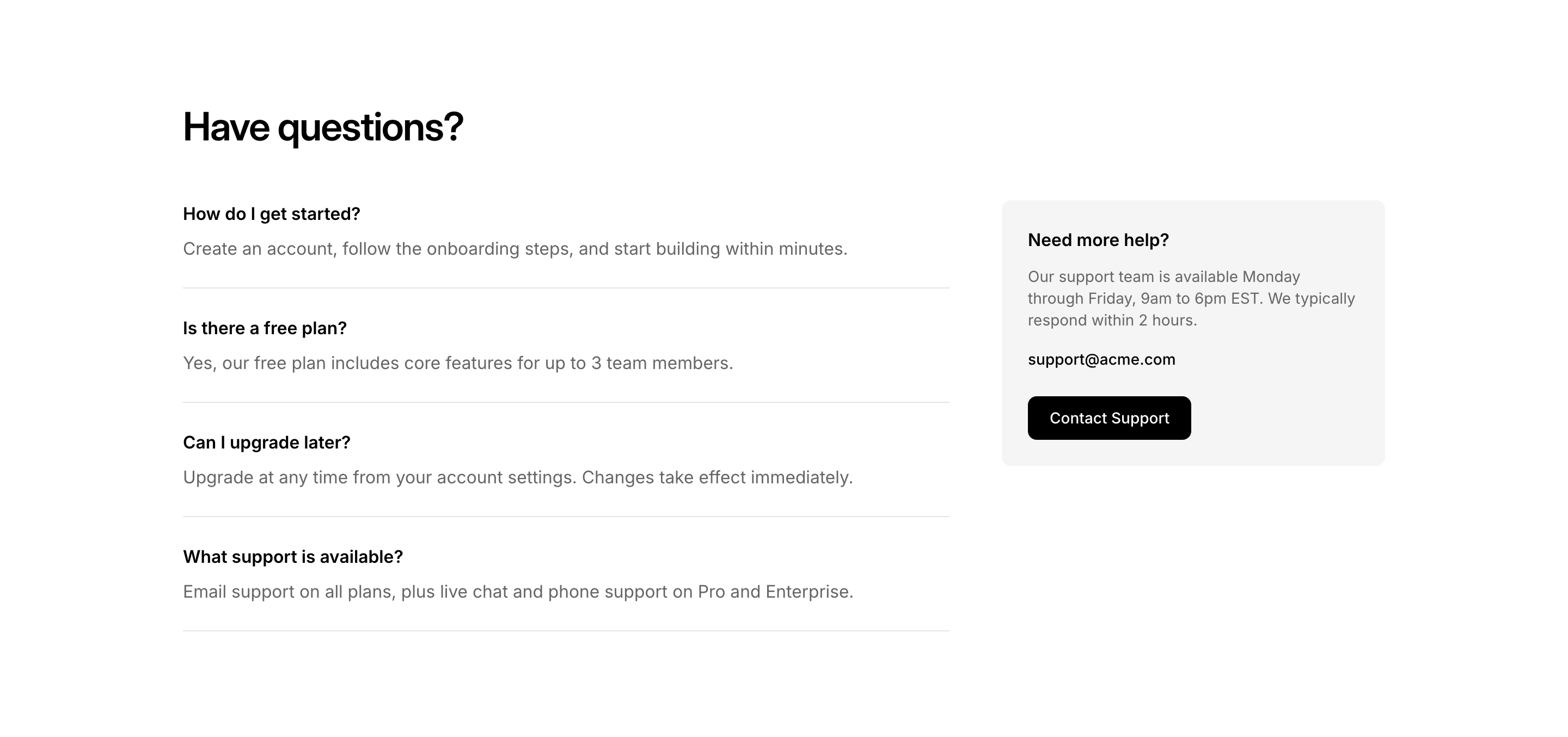Click the support team availability paragraph
1568x737 pixels.
(1191, 299)
